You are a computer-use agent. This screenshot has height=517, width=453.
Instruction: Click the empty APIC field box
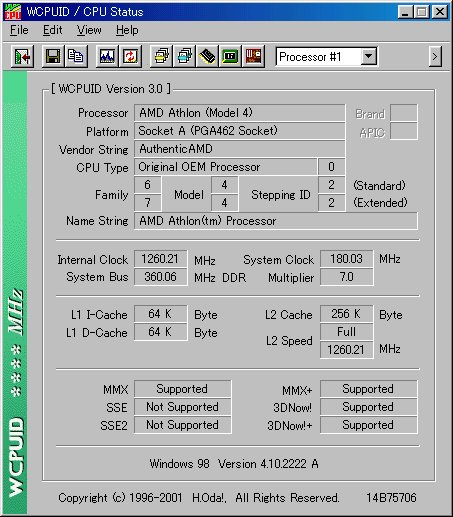[x=403, y=131]
